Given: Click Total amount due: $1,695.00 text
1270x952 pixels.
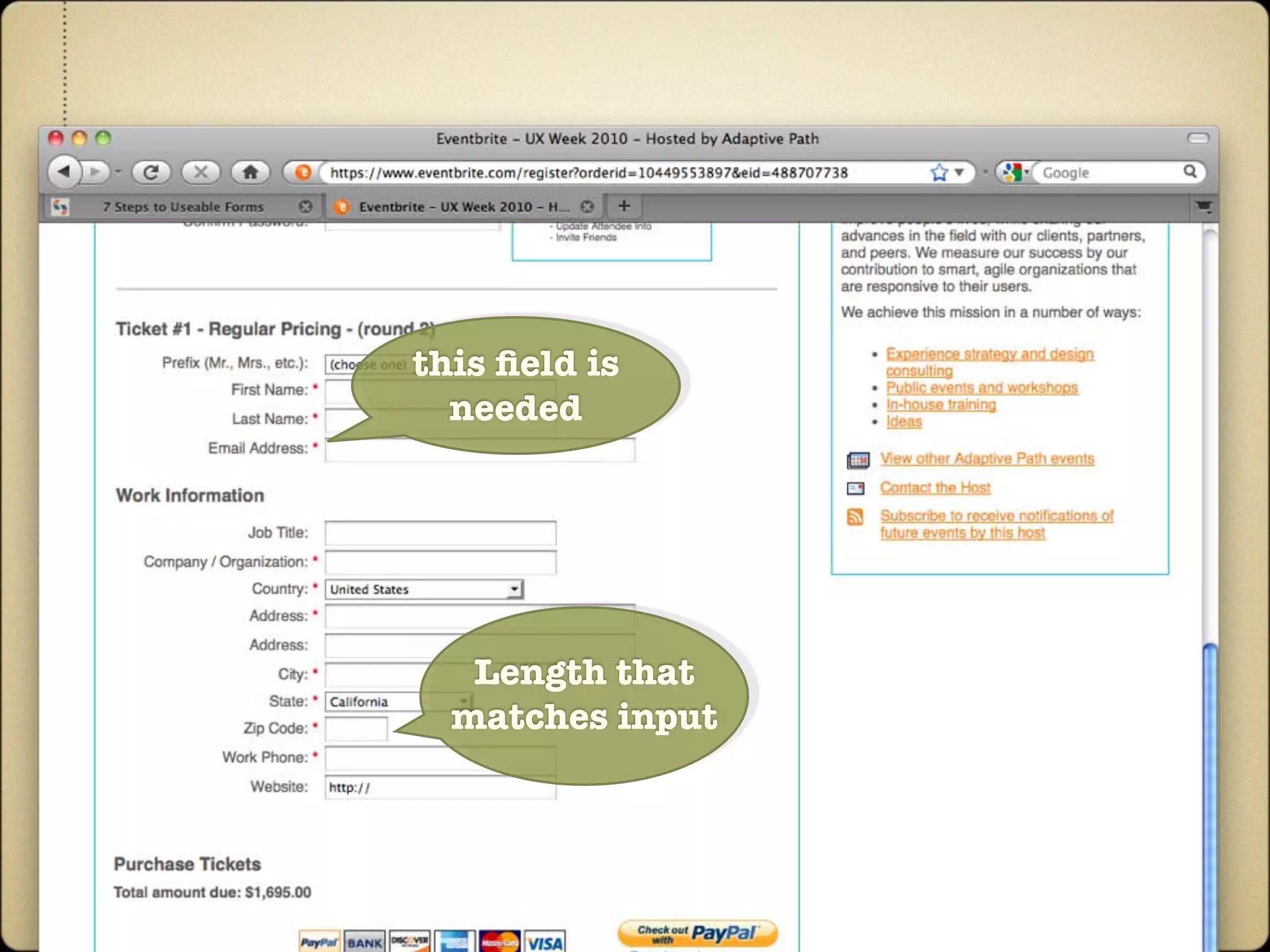Looking at the screenshot, I should click(x=212, y=892).
